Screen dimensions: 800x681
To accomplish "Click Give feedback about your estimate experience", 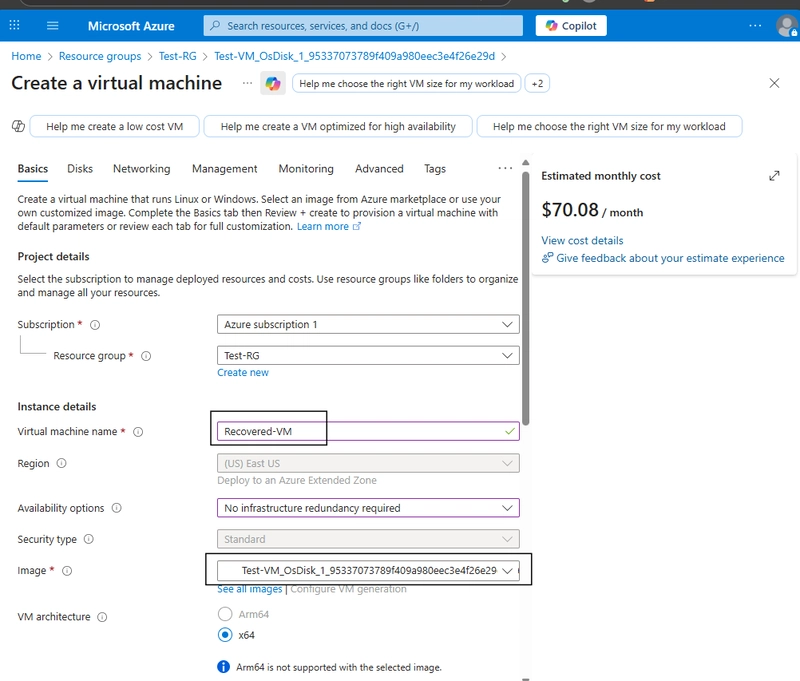I will [x=663, y=258].
